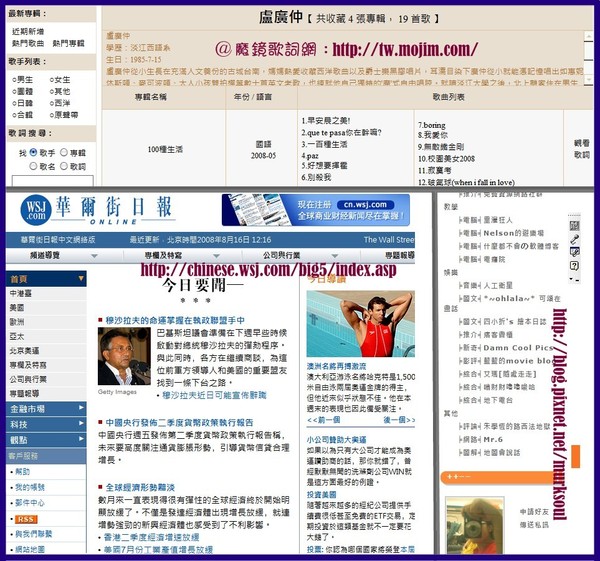Viewport: 600px width, 561px height.
Task: Click the 我的帳號 link
Action: [x=30, y=487]
